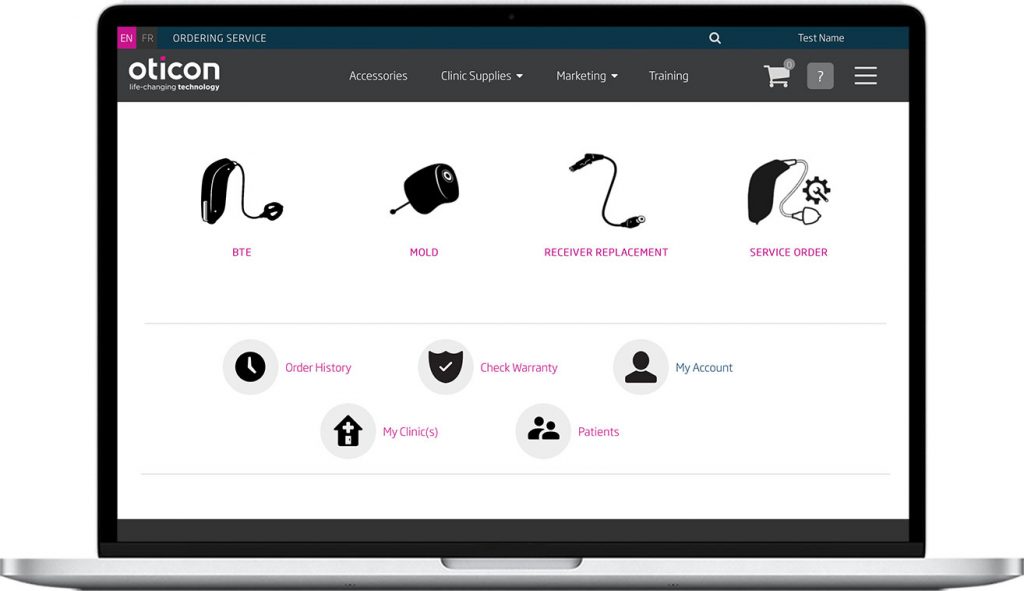The width and height of the screenshot is (1024, 591).
Task: Click the Patients group icon
Action: [x=543, y=431]
